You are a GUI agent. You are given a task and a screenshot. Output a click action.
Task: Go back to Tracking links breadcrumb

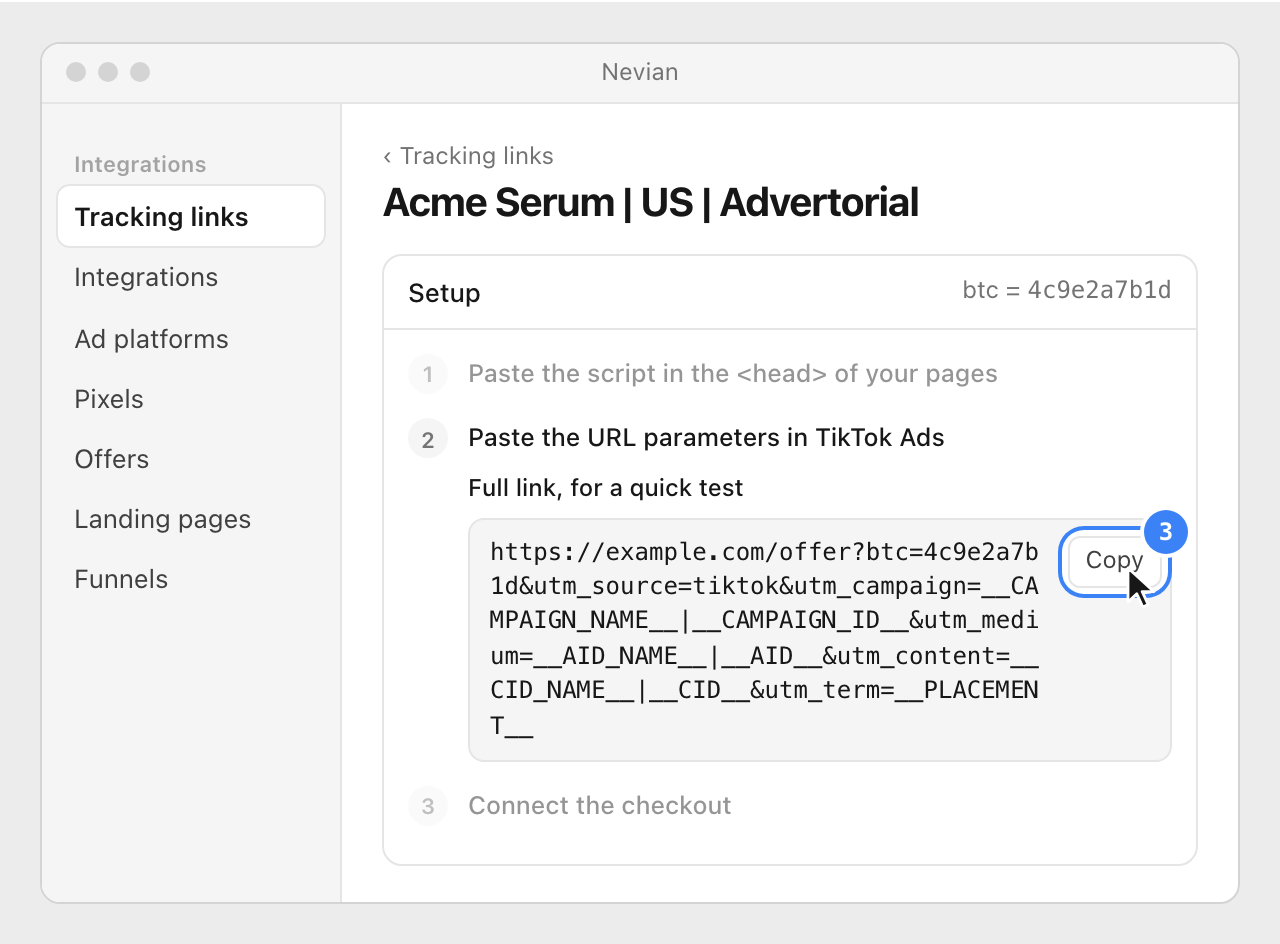tap(468, 156)
